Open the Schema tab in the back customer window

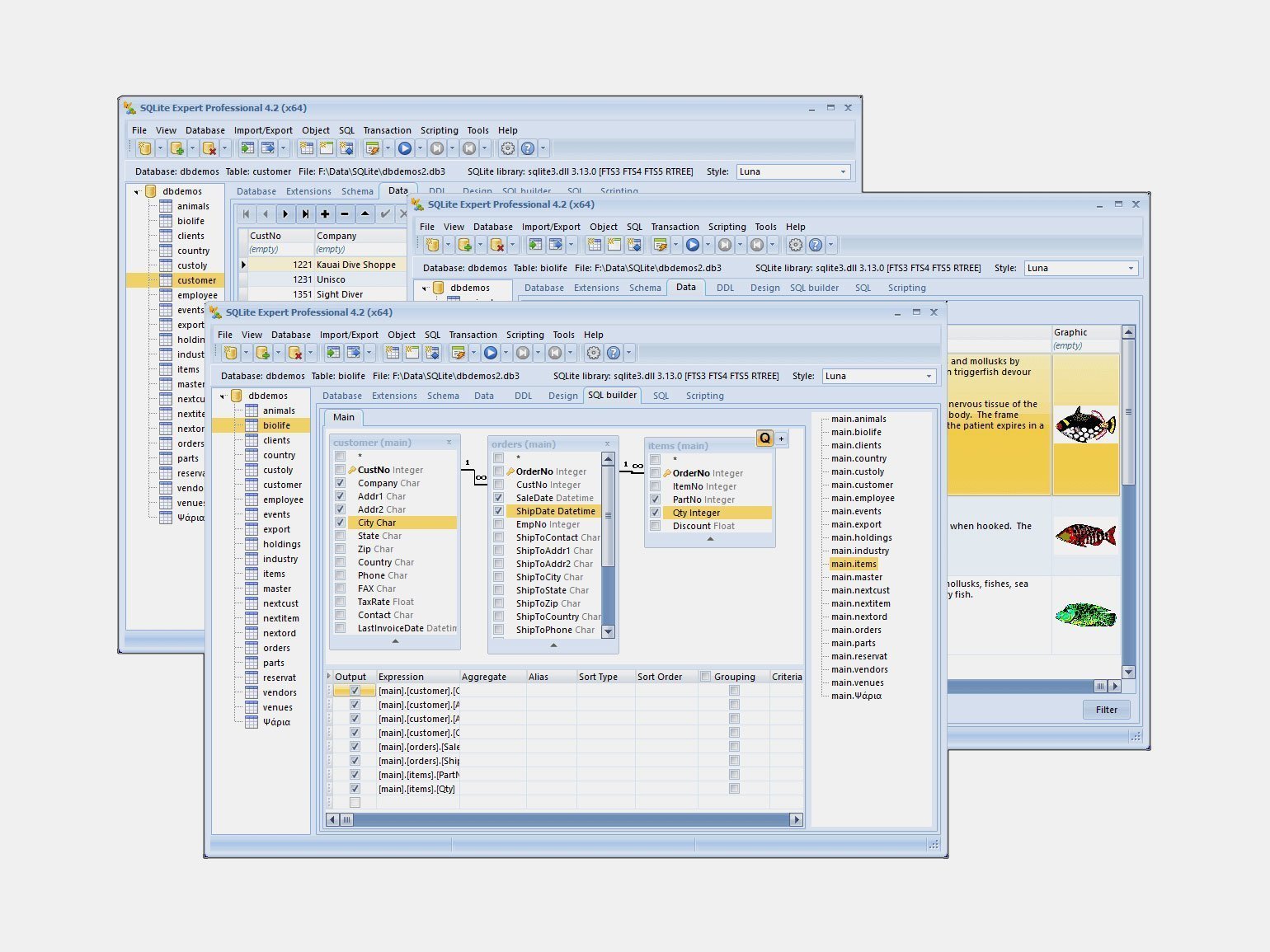pyautogui.click(x=357, y=191)
